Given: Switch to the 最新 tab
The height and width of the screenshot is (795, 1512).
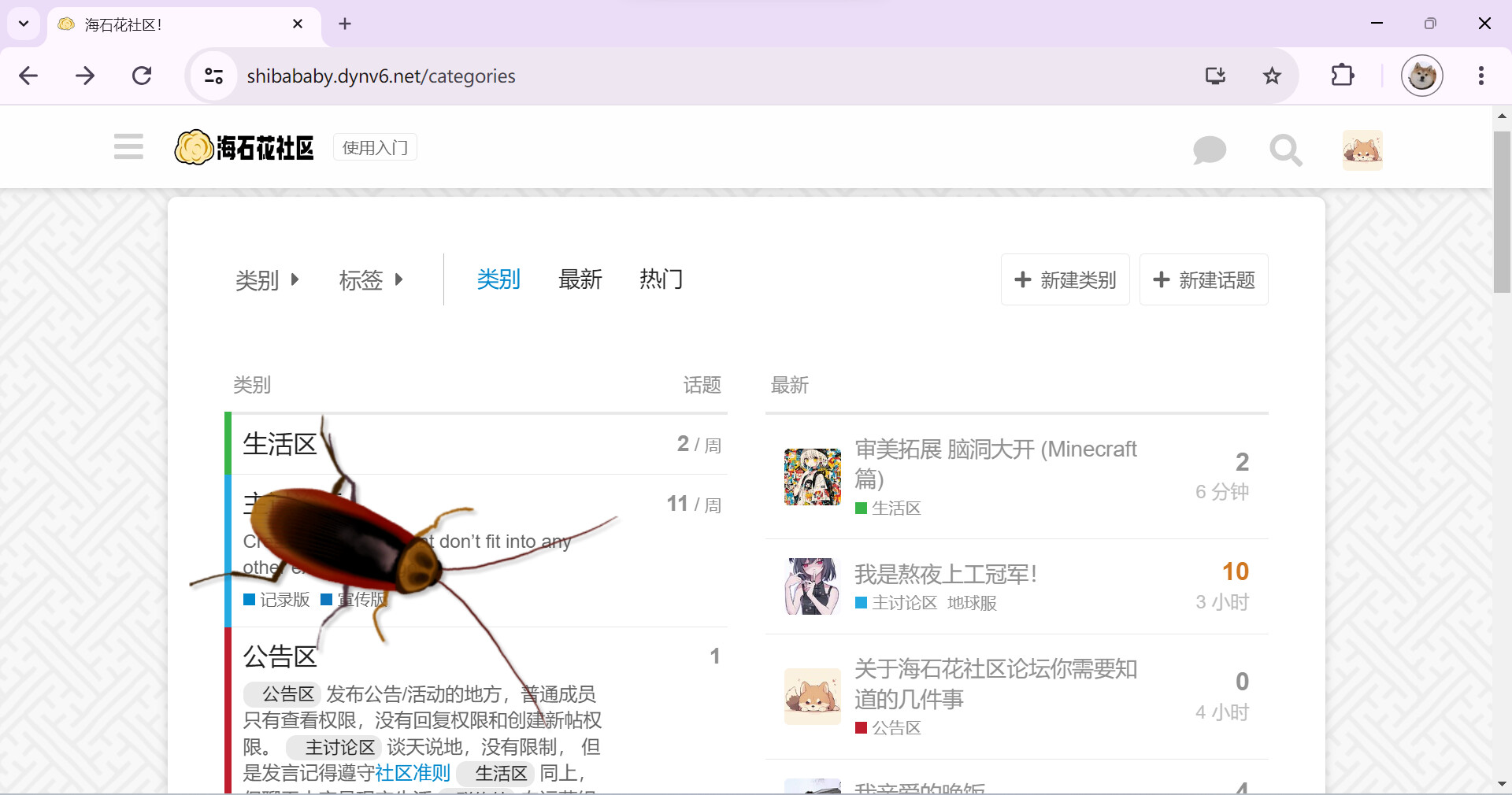Looking at the screenshot, I should [580, 279].
